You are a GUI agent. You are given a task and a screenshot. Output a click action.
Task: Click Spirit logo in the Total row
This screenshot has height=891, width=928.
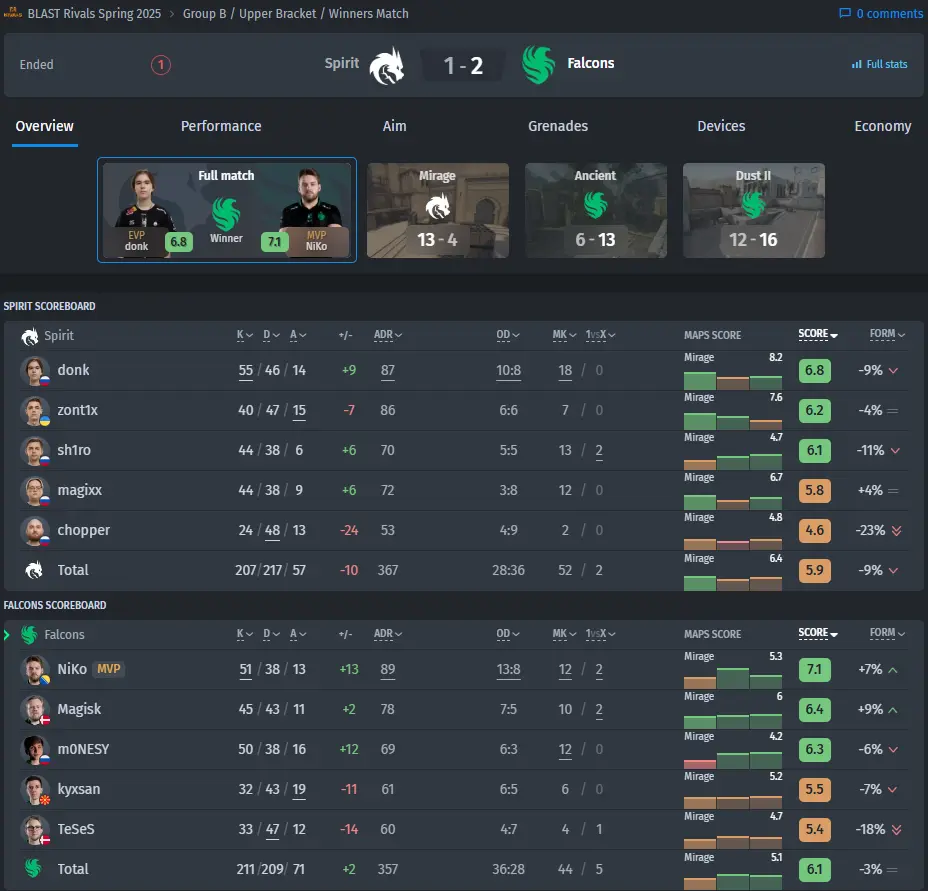pyautogui.click(x=34, y=570)
